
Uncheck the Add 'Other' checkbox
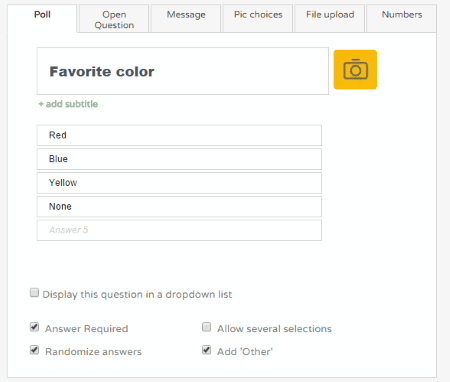tap(207, 350)
